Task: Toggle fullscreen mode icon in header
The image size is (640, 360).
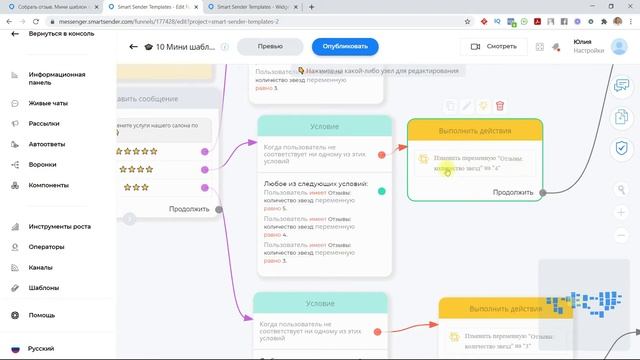Action: click(540, 47)
